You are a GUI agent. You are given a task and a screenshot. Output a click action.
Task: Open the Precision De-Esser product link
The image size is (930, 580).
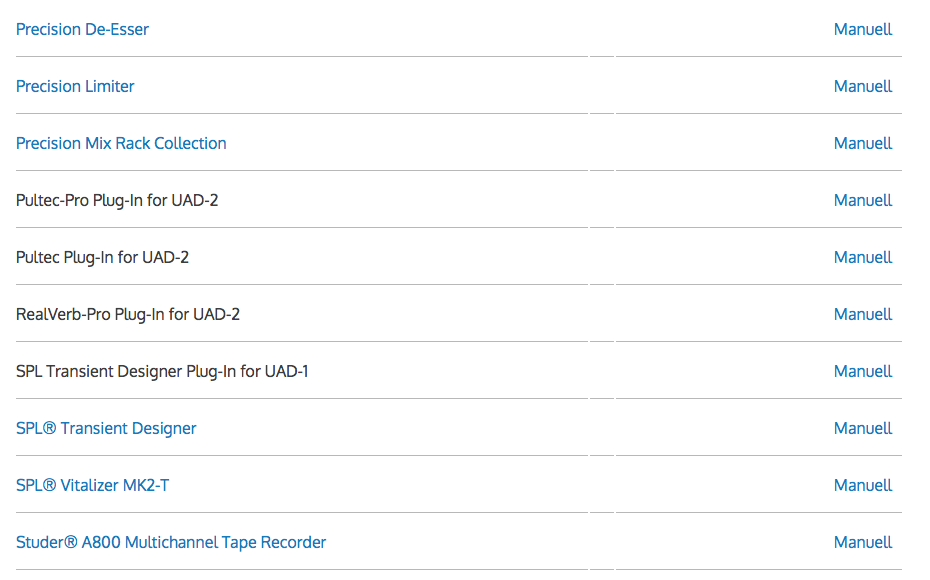pos(82,30)
